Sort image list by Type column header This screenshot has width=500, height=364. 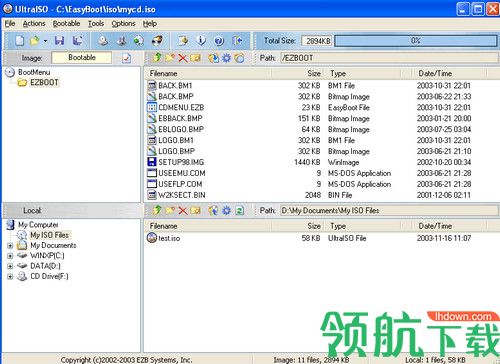[x=363, y=73]
